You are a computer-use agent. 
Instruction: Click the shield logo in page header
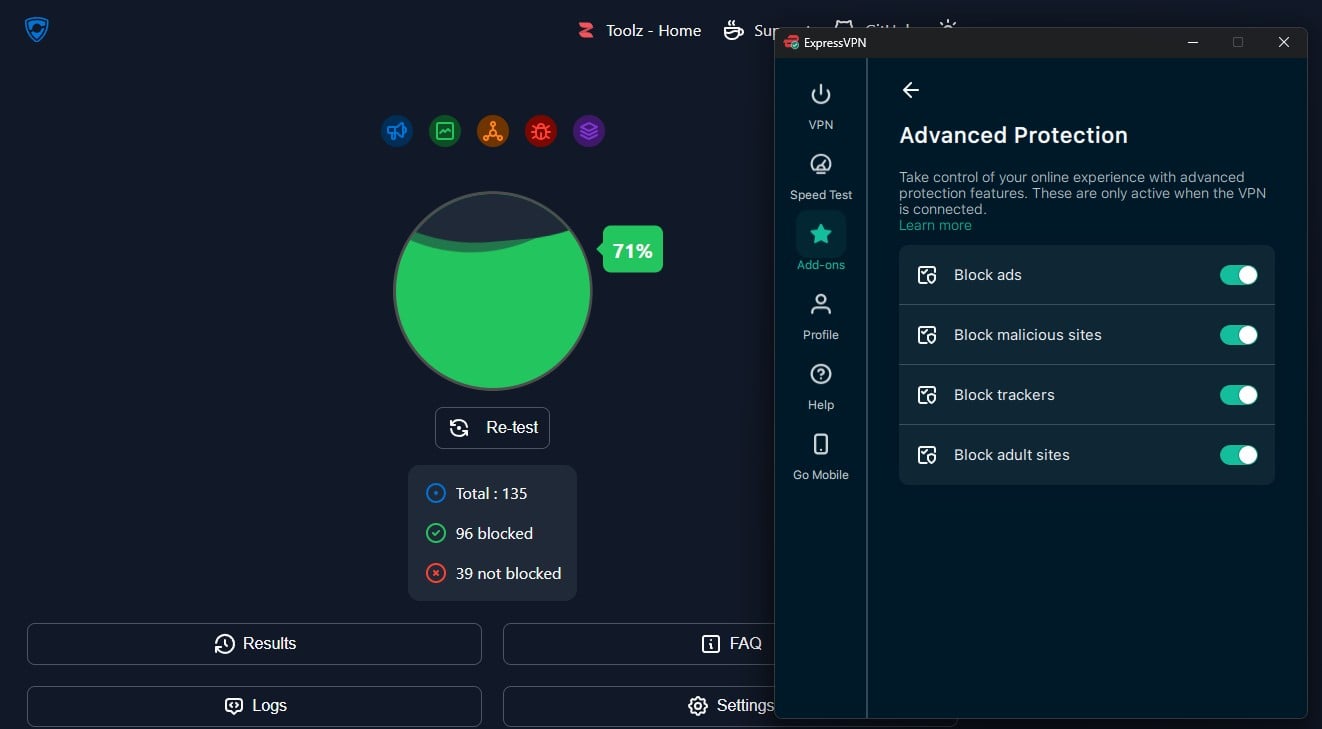(x=37, y=29)
